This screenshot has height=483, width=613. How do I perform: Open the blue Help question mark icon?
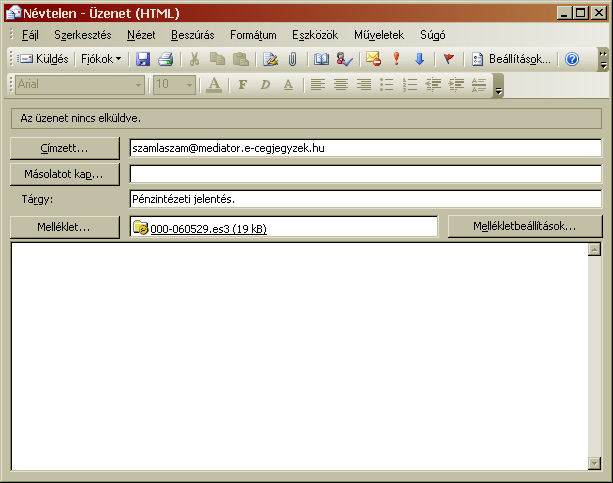[572, 59]
